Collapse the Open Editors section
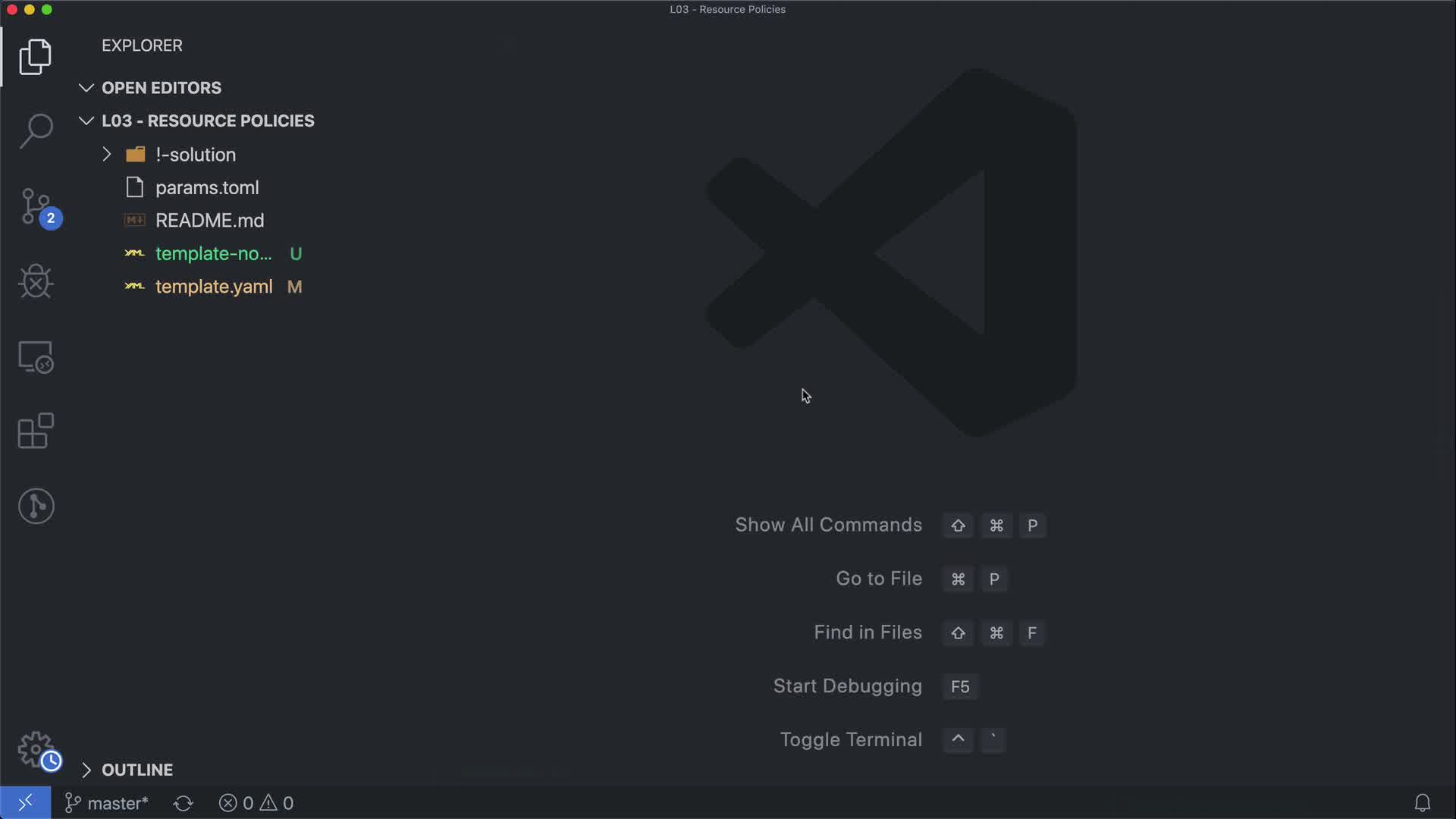This screenshot has width=1456, height=819. (x=161, y=88)
